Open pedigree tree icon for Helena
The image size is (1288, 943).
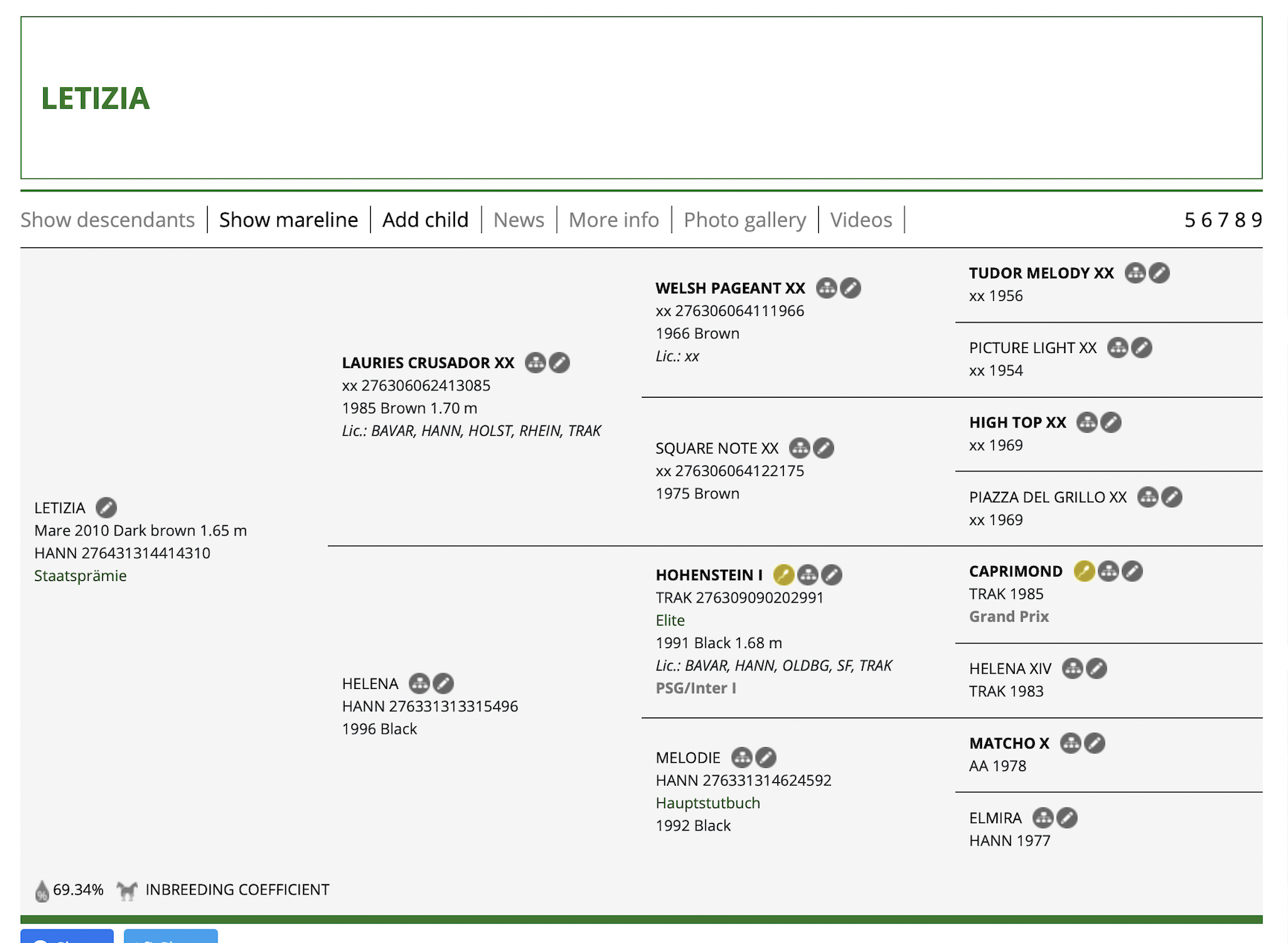(x=419, y=684)
